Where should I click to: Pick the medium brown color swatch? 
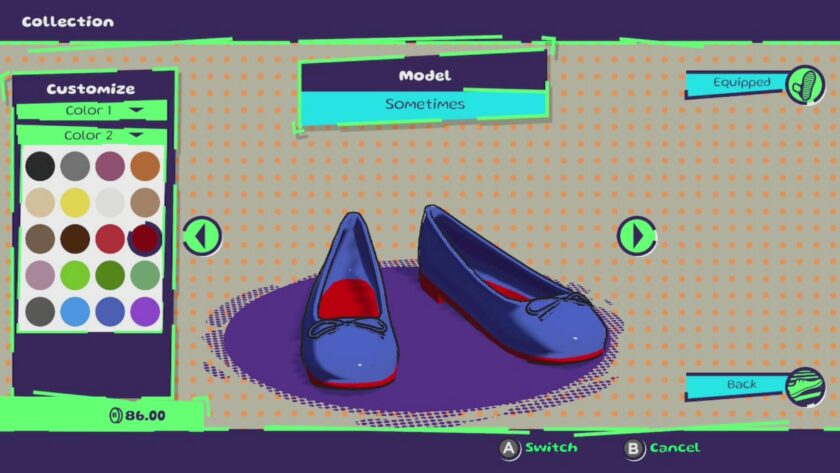[40, 238]
